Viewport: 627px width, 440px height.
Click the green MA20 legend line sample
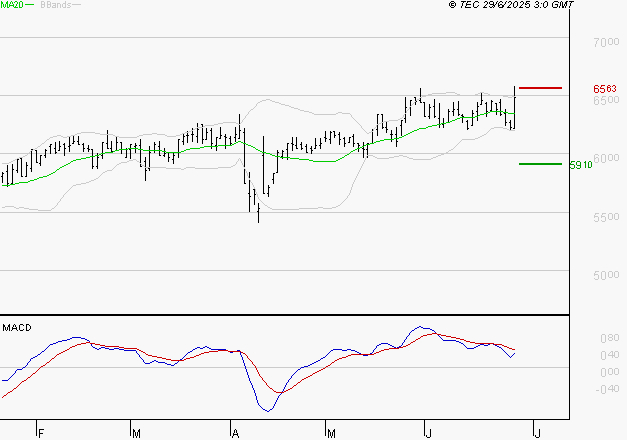point(30,6)
